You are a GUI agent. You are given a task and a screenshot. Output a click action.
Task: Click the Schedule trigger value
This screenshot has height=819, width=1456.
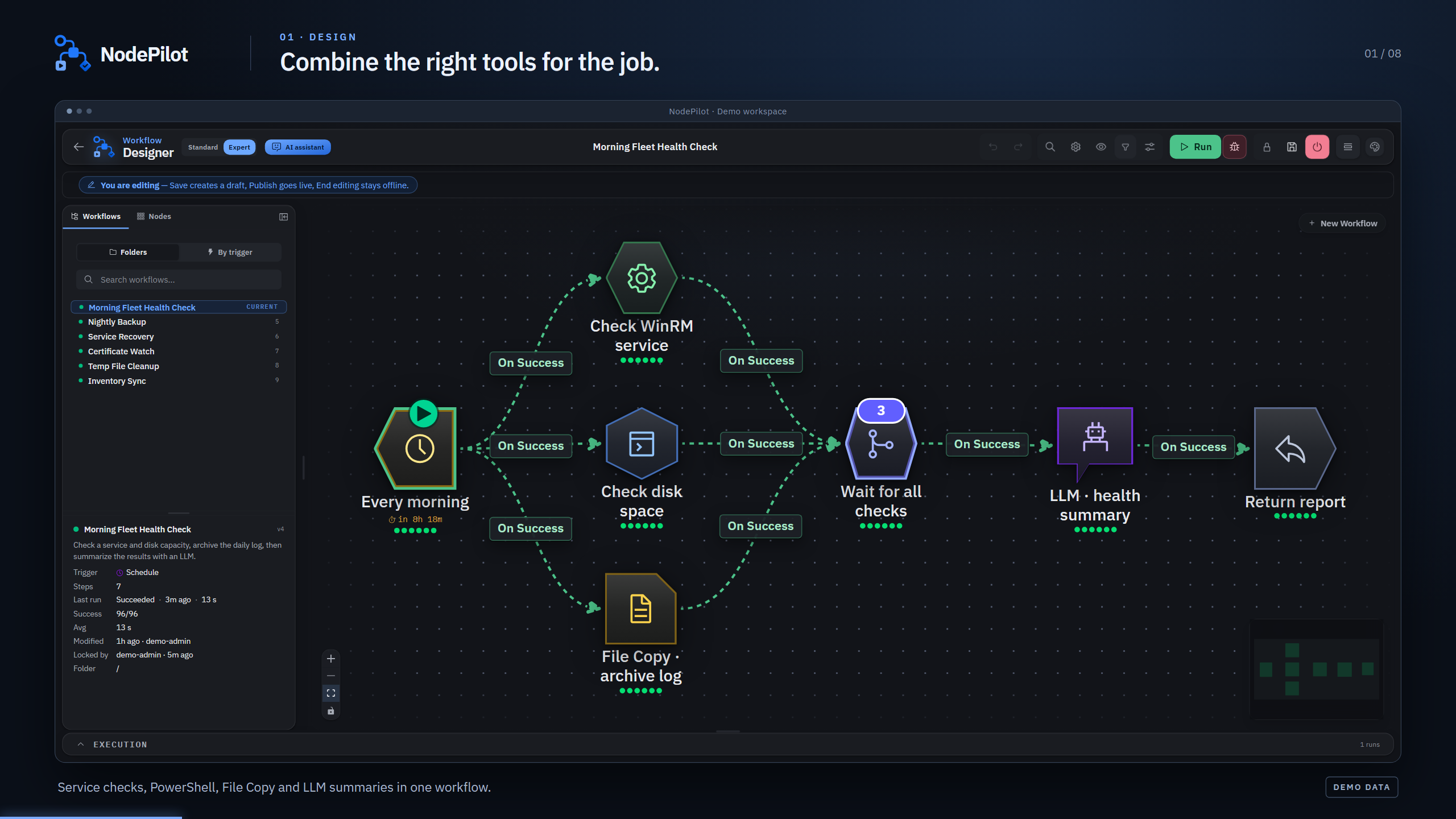tap(137, 572)
